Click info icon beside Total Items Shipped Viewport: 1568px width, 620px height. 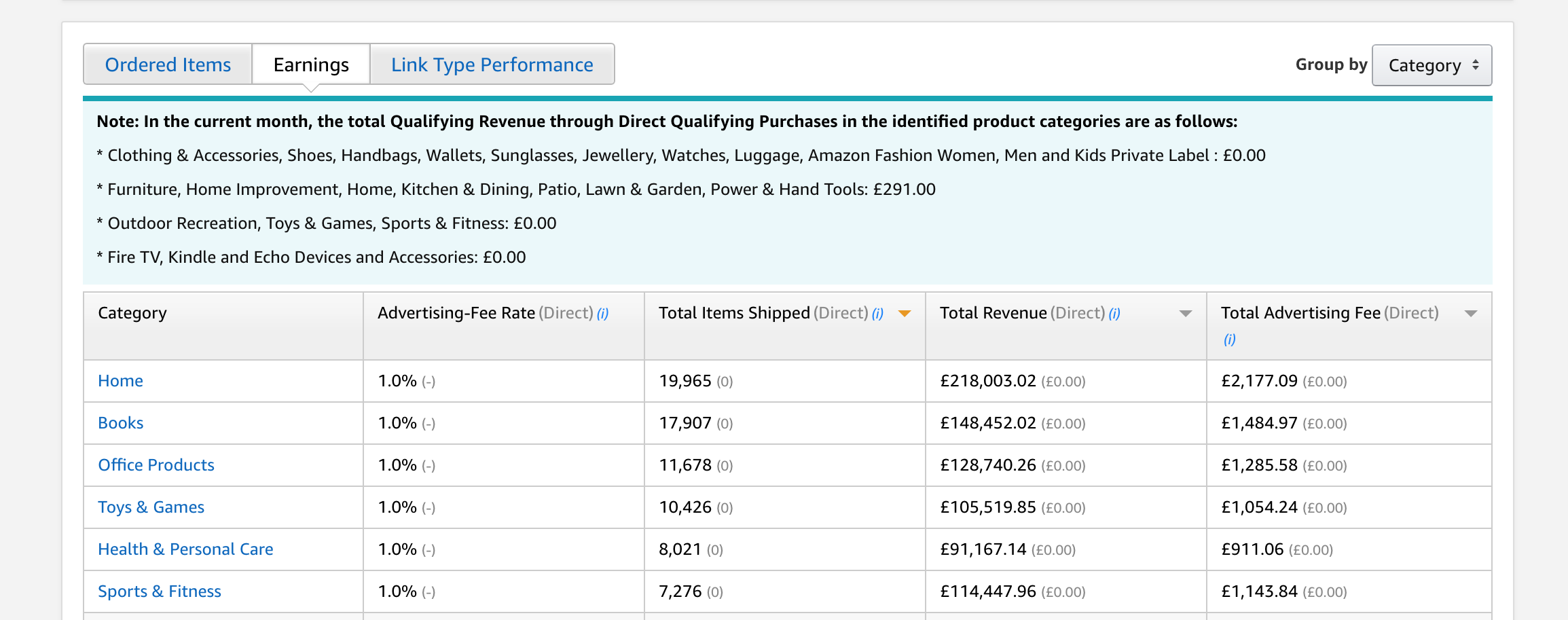877,314
